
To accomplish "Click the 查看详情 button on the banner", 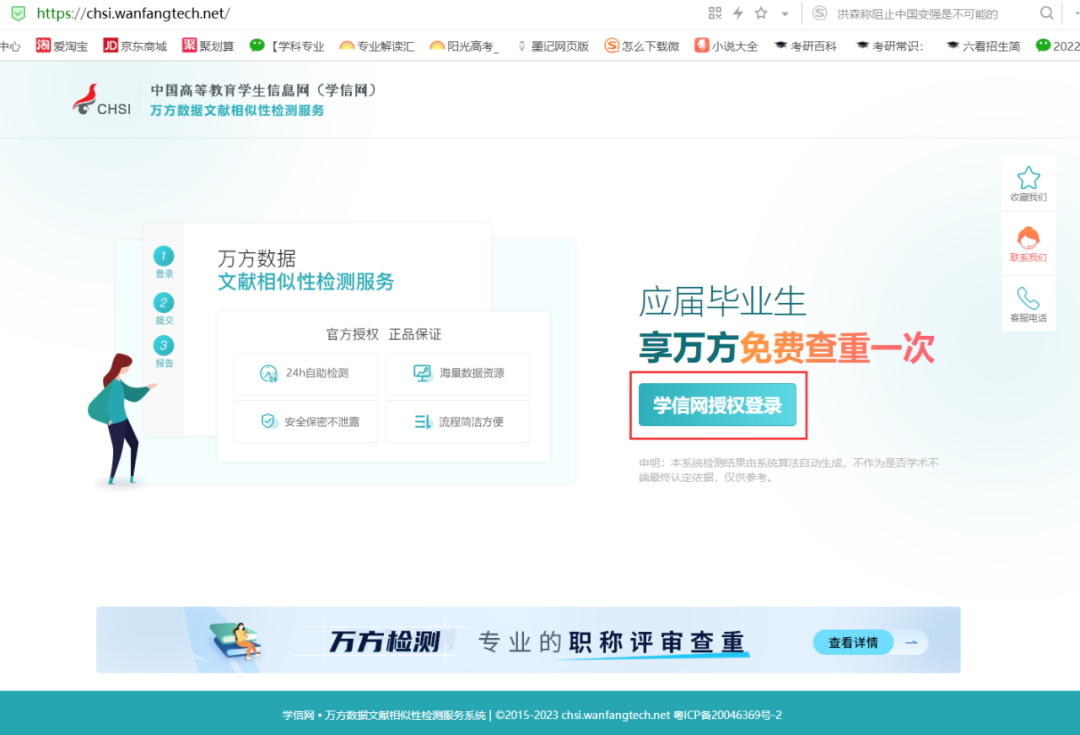I will [853, 643].
